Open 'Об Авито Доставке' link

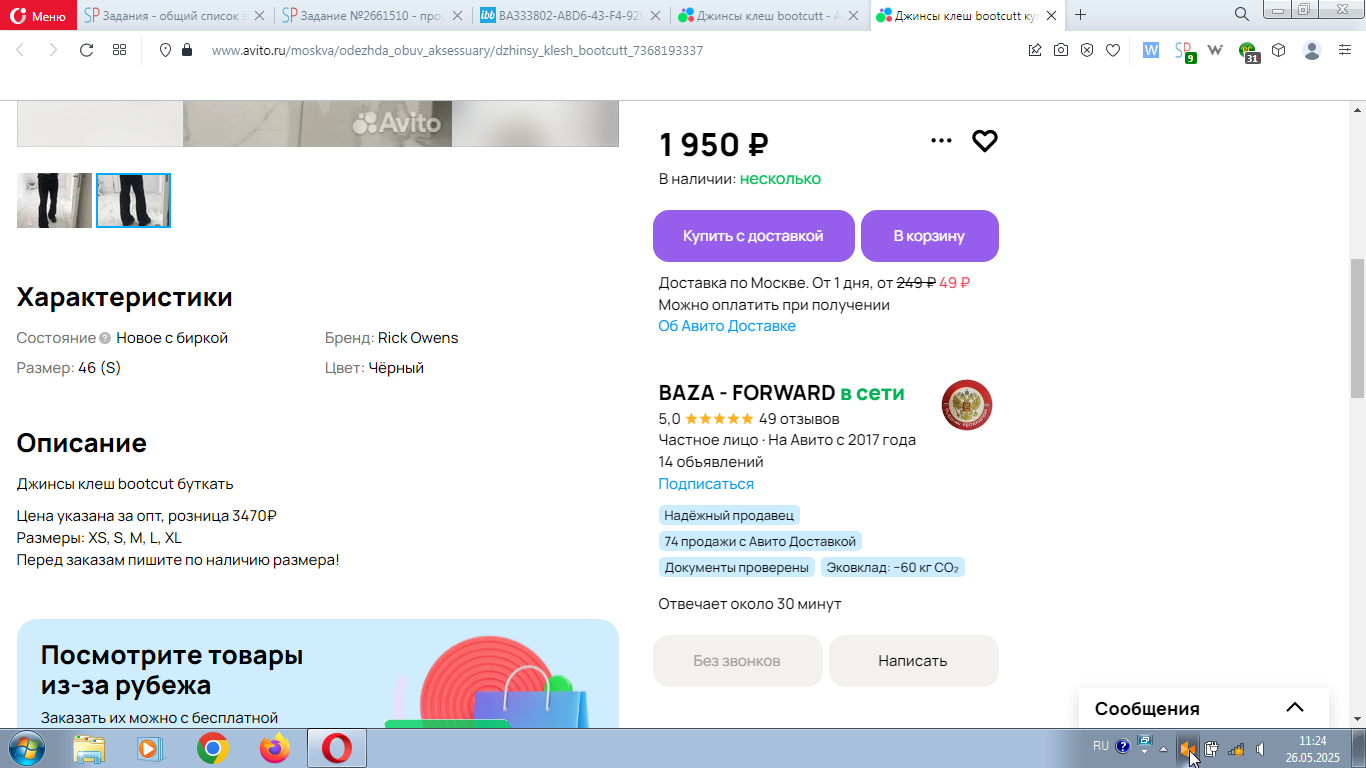coord(727,326)
